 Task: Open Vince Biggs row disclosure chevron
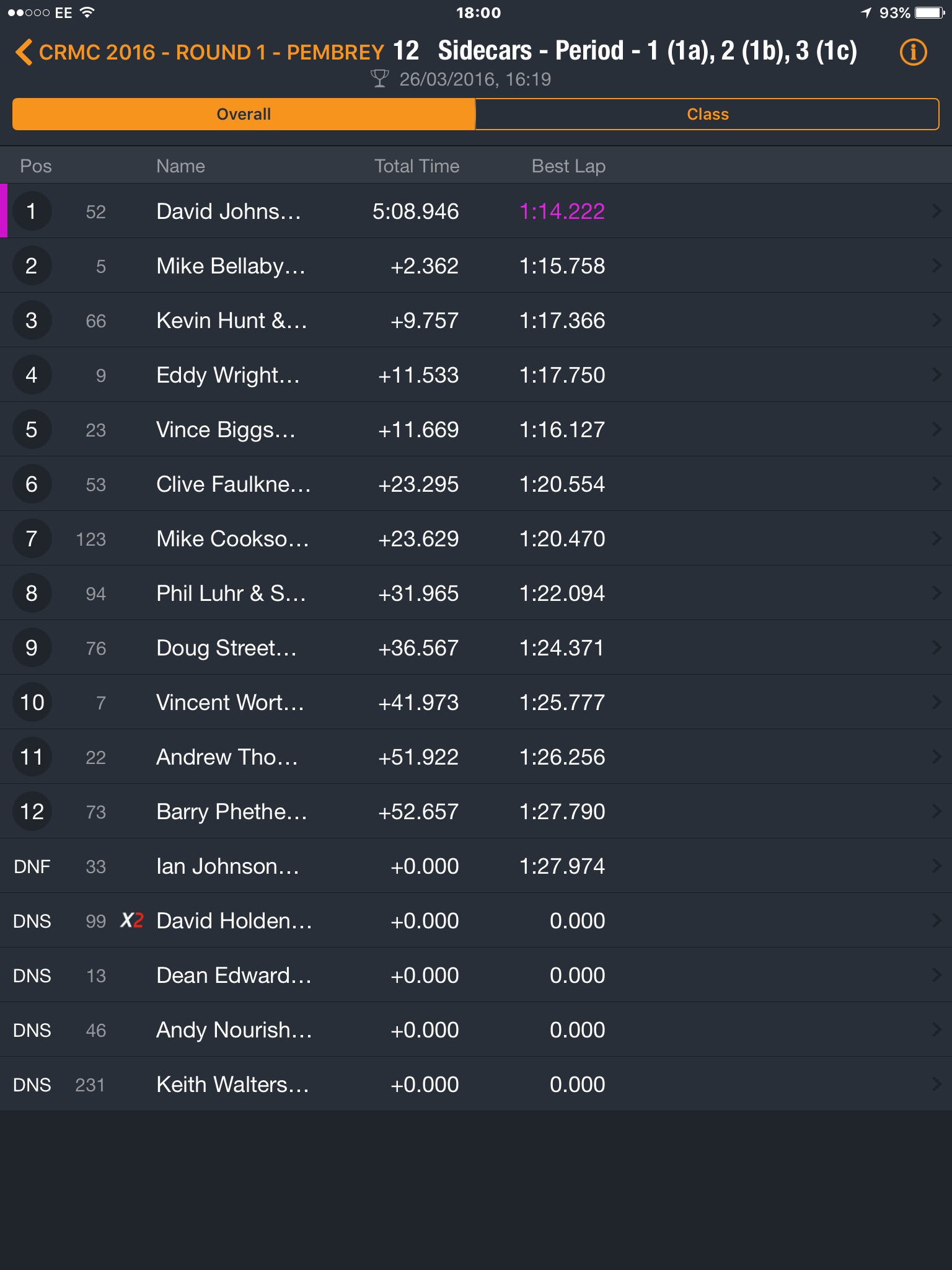[937, 430]
